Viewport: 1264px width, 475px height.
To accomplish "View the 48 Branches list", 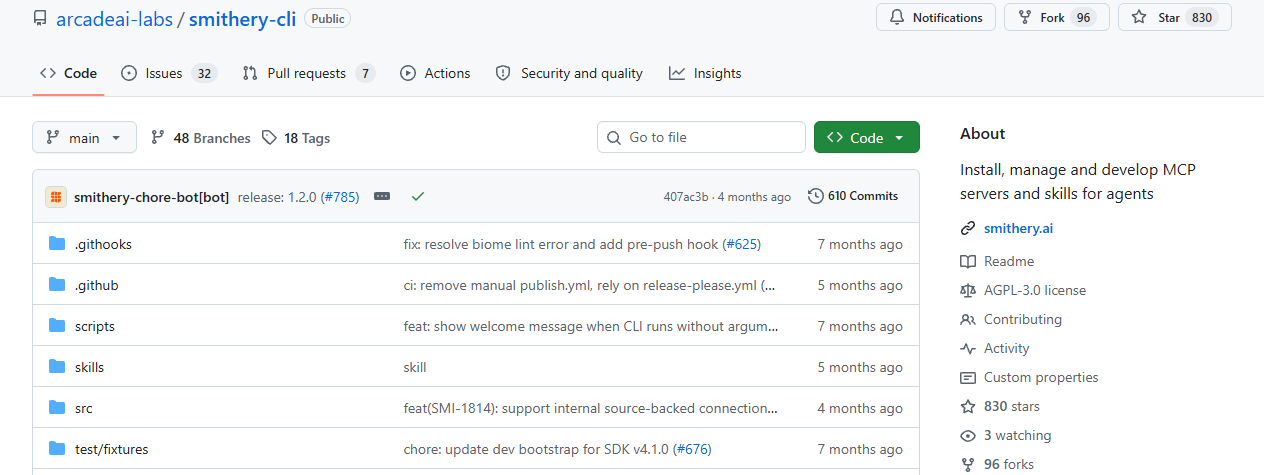I will point(201,138).
